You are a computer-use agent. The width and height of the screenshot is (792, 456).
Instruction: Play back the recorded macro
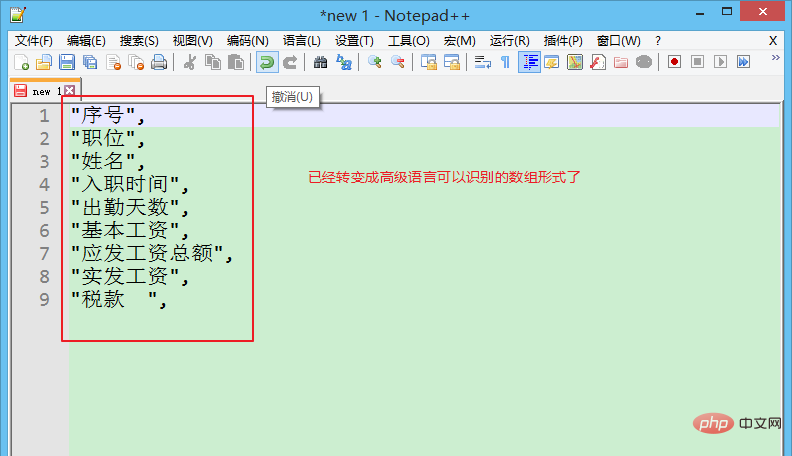(x=720, y=62)
